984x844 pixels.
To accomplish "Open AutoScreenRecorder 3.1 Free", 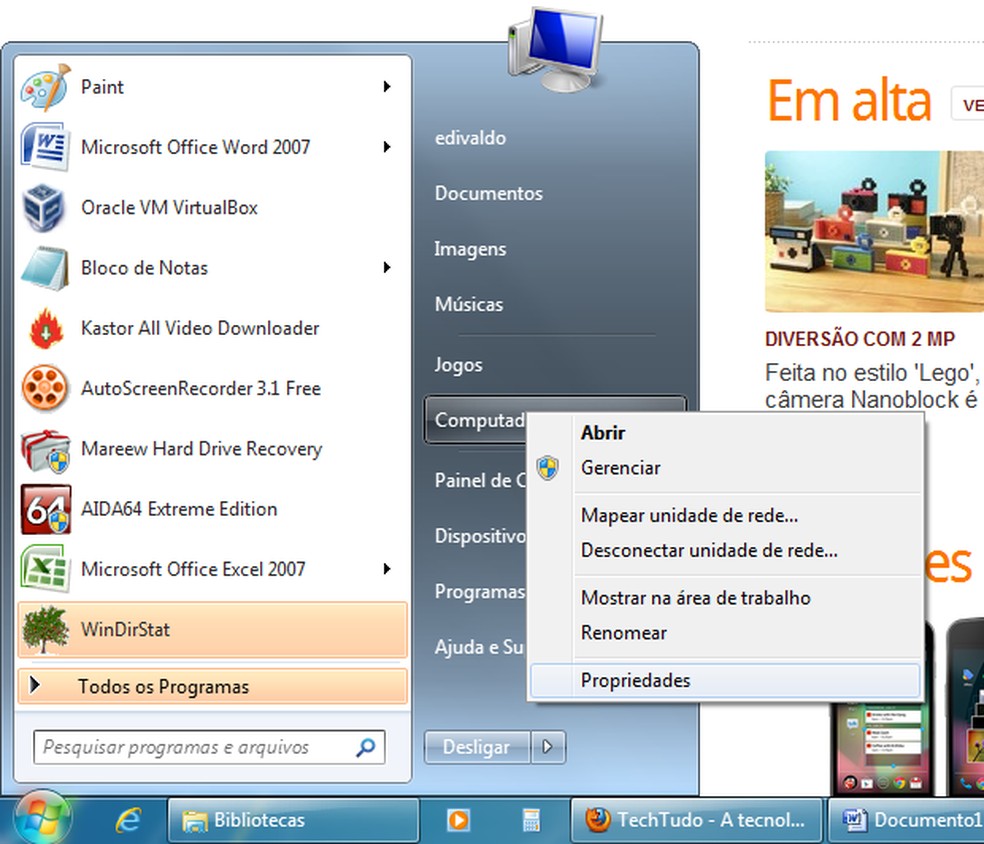I will 197,388.
